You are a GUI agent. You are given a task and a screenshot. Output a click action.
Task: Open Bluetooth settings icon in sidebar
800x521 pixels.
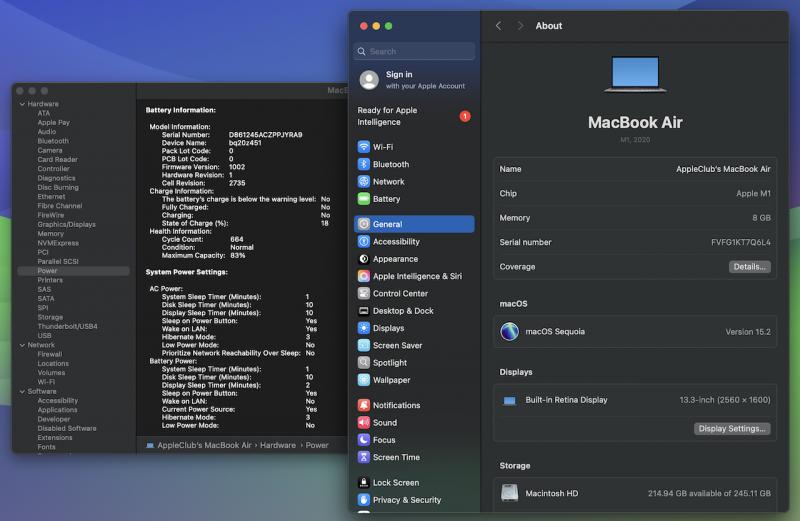(363, 164)
